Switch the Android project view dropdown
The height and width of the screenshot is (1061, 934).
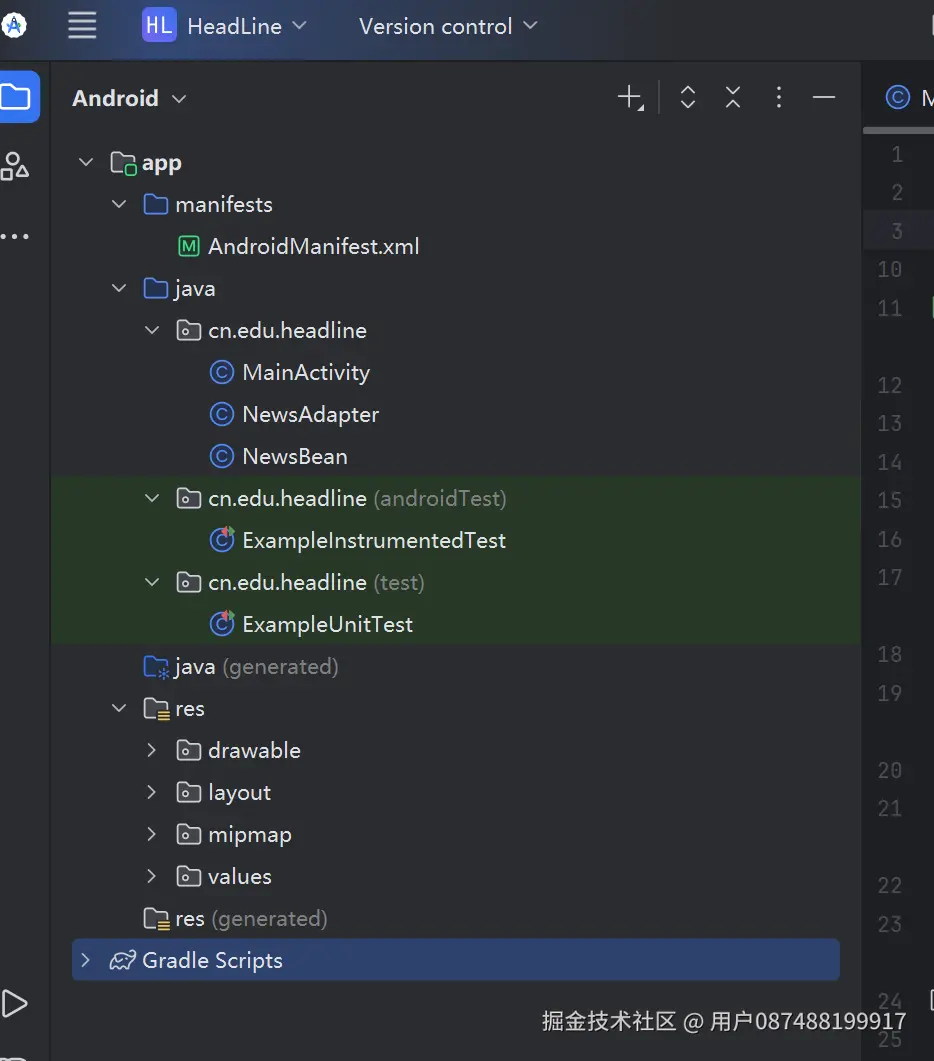click(129, 98)
